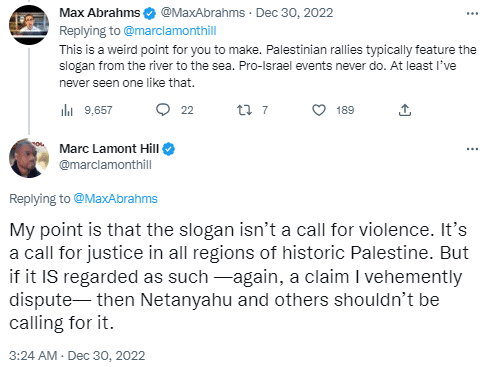The image size is (493, 367).
Task: Open the @marclamonthill handle under Marc's name
Action: [x=105, y=165]
